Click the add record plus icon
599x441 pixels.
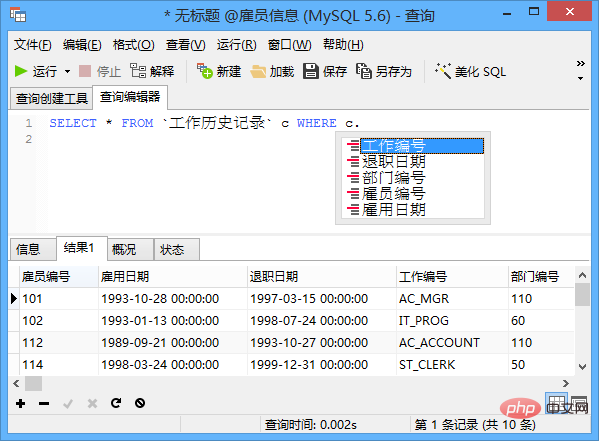[21, 403]
